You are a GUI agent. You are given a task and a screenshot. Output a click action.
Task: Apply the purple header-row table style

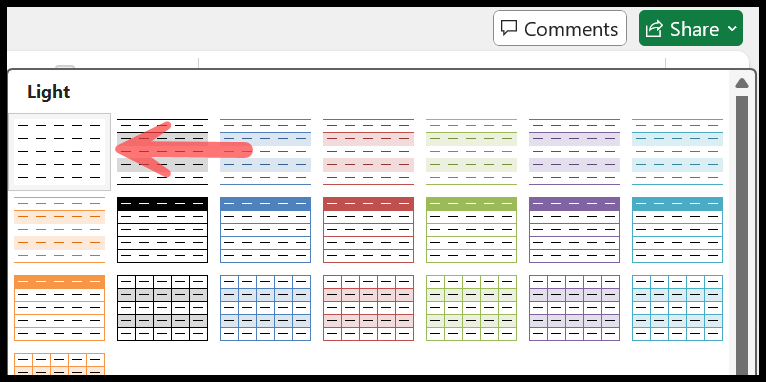[x=574, y=230]
